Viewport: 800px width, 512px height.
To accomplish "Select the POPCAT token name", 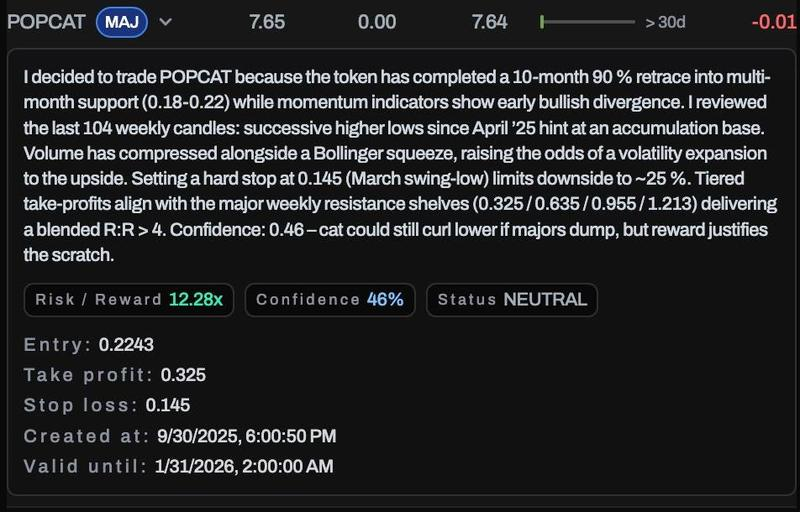I will [46, 22].
